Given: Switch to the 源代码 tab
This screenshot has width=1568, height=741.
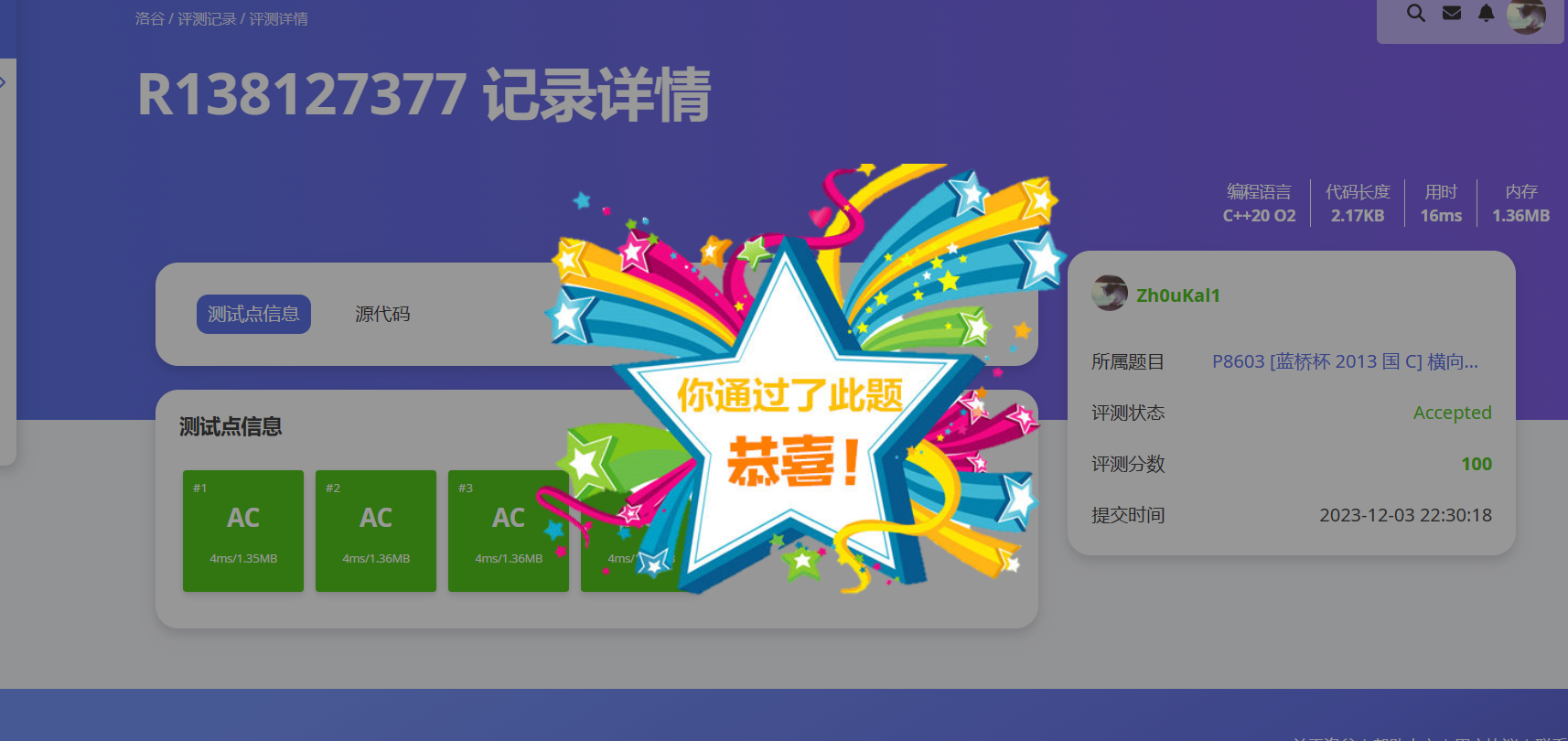Looking at the screenshot, I should [382, 314].
